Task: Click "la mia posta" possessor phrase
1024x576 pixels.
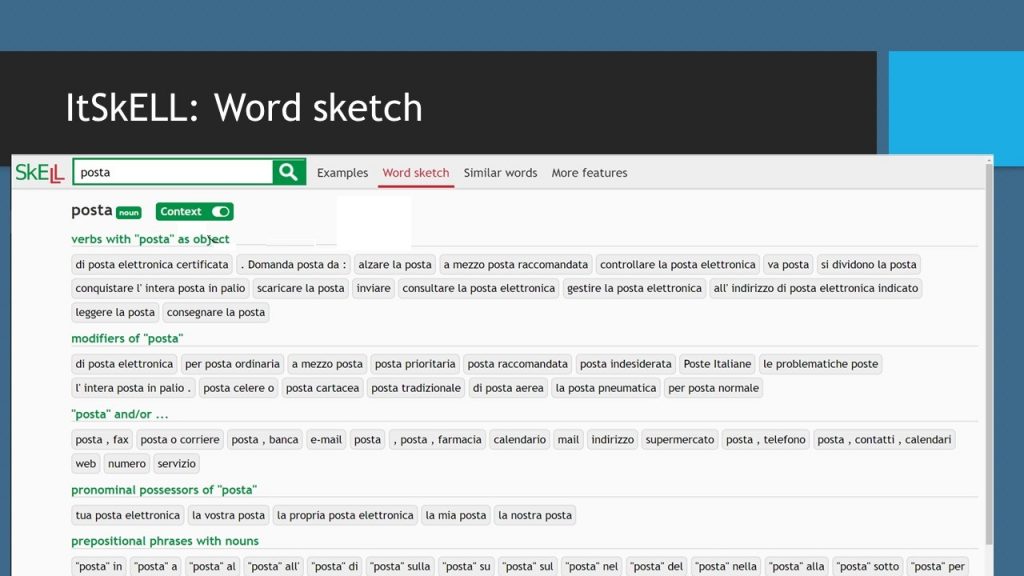Action: coord(456,515)
